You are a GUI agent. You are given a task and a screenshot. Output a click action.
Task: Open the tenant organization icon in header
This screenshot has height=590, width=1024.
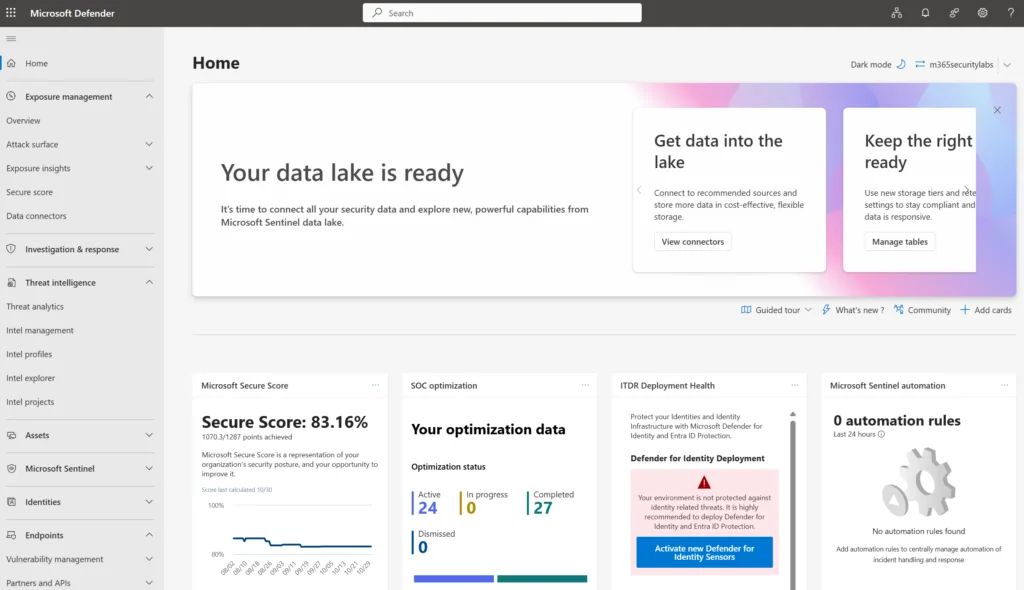pos(897,13)
